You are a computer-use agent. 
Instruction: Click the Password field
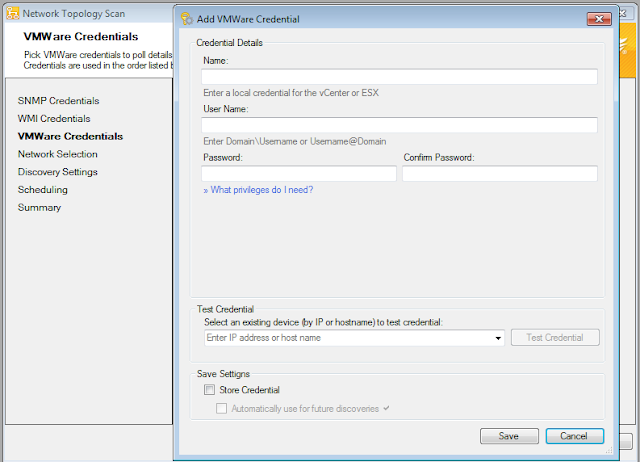299,174
